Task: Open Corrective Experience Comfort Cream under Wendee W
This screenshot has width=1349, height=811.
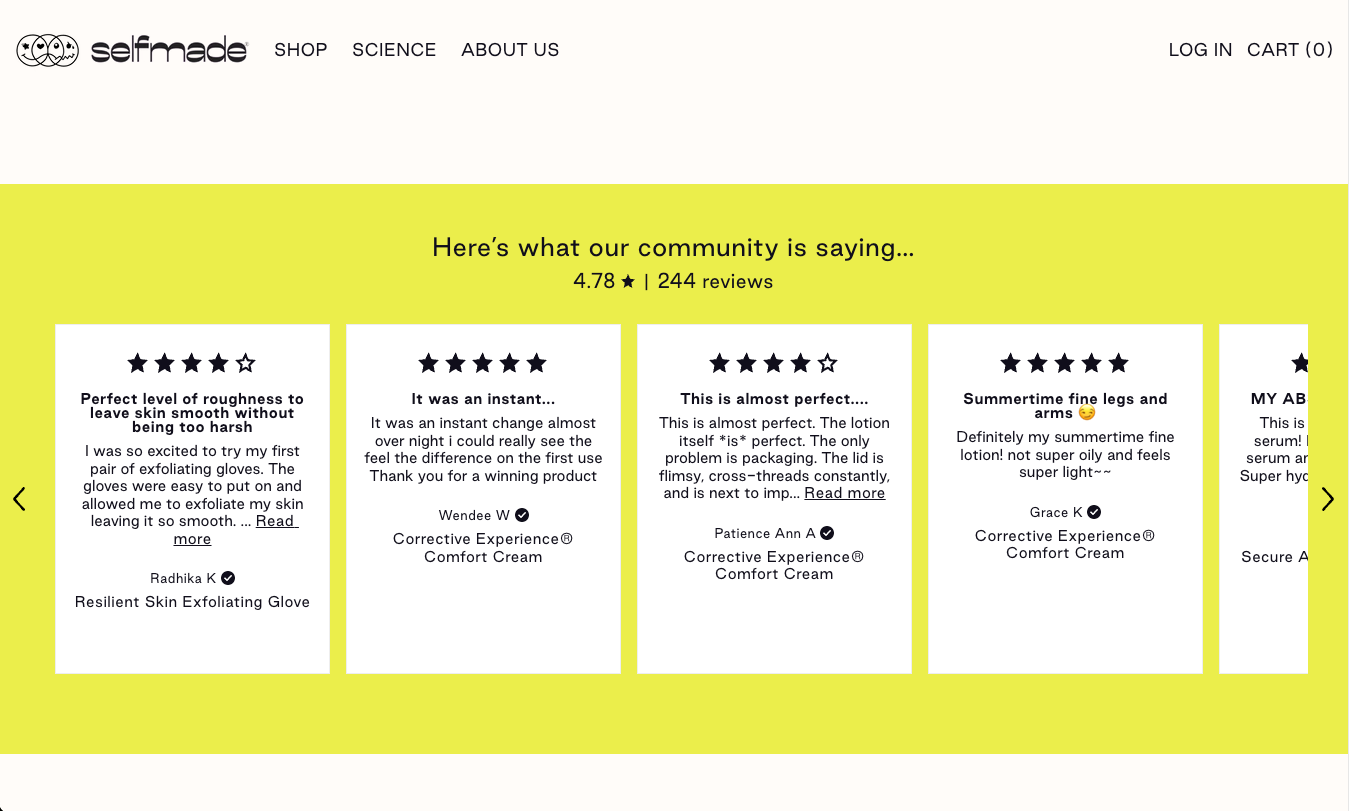Action: click(483, 548)
